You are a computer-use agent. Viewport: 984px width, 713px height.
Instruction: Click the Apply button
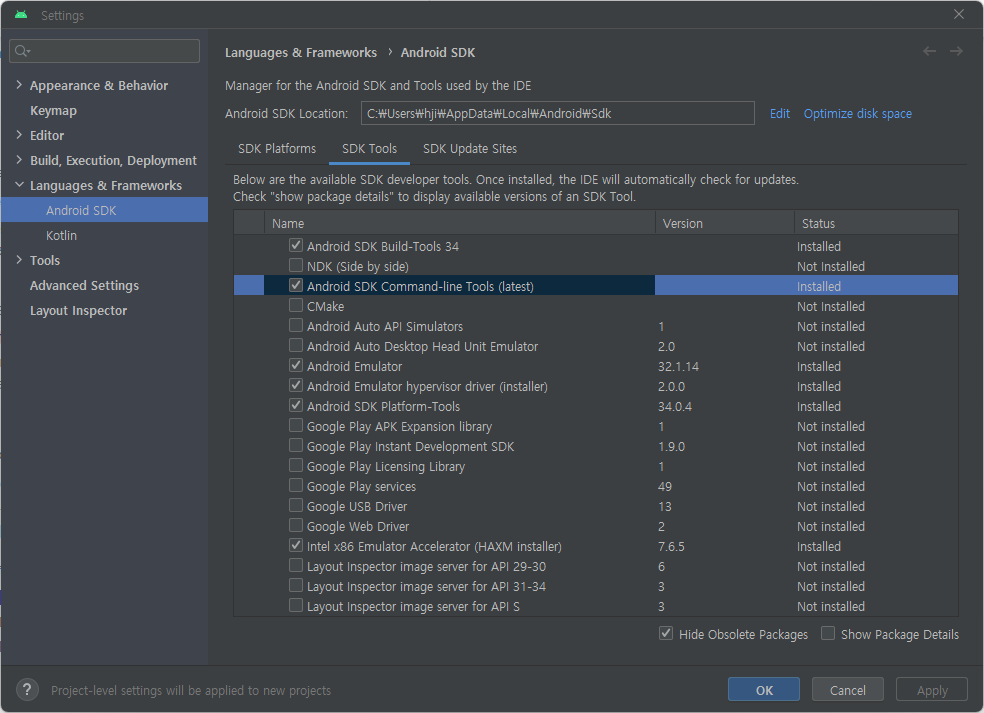point(932,690)
